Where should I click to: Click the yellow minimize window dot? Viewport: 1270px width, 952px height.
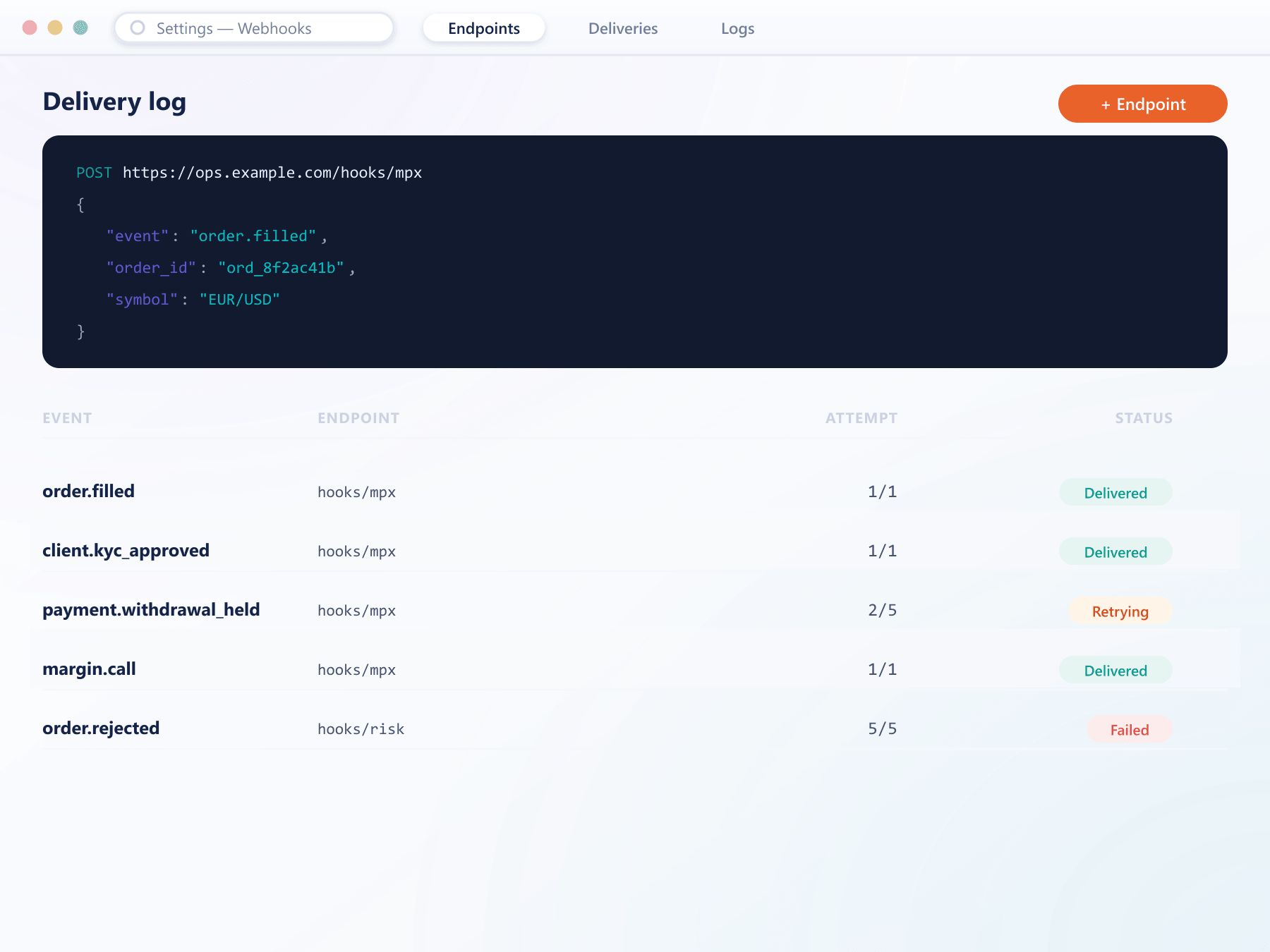point(55,28)
